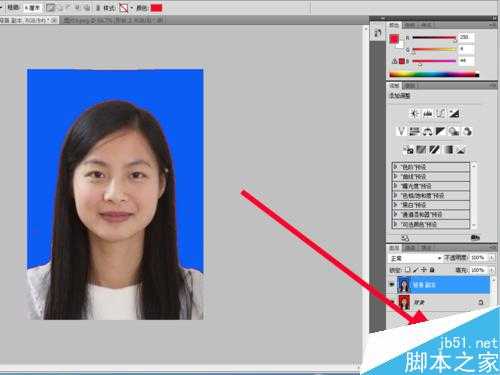The height and width of the screenshot is (375, 500).
Task: Open the style picker dropdown arrow in options bar
Action: tap(132, 8)
